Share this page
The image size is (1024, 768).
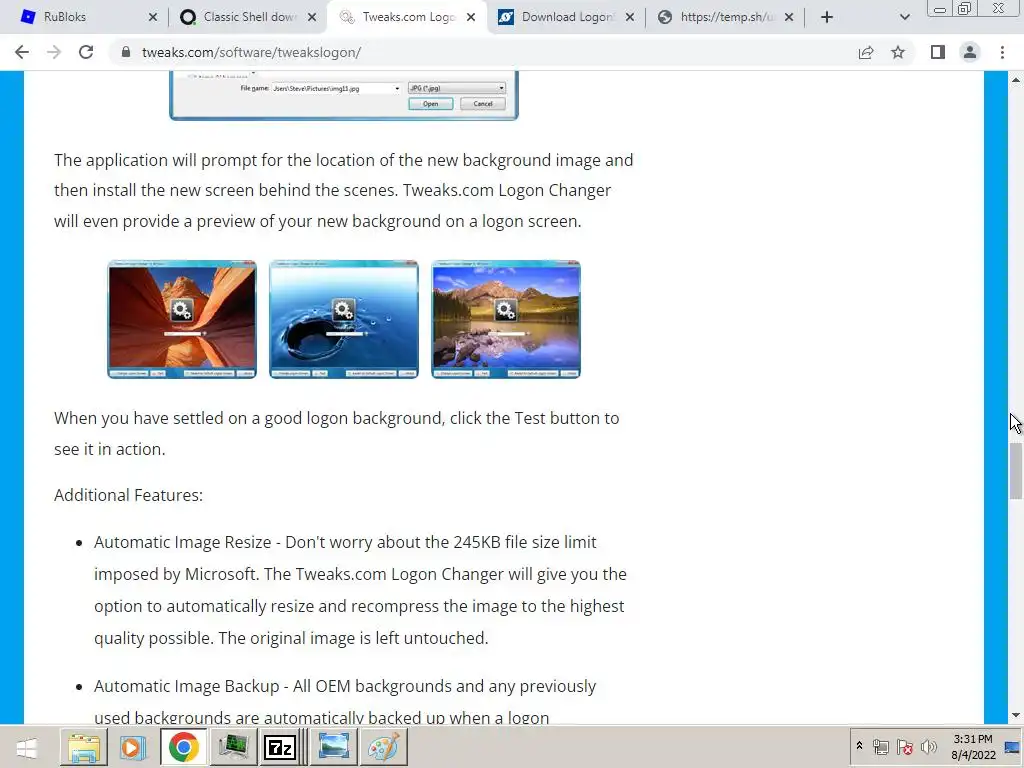[x=866, y=52]
